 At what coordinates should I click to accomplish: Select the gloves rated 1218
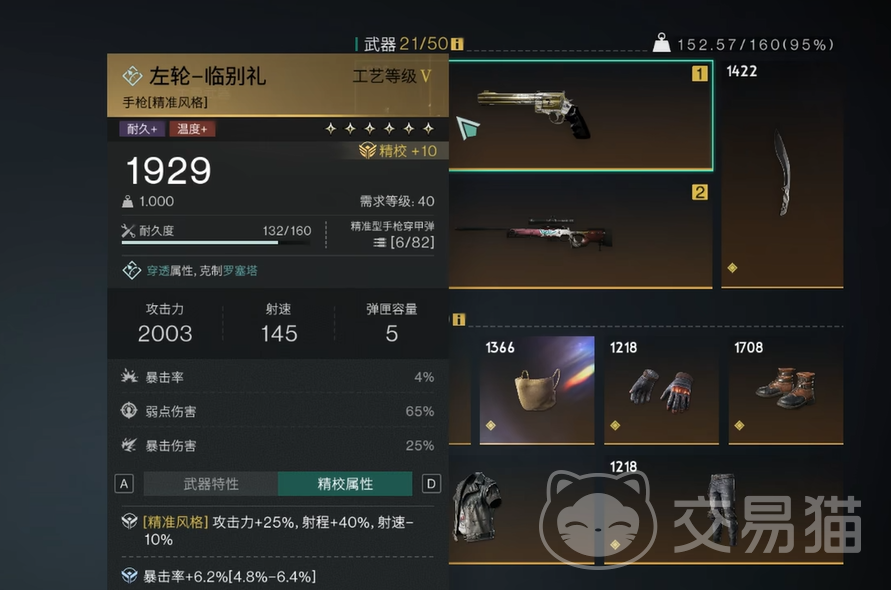(661, 390)
